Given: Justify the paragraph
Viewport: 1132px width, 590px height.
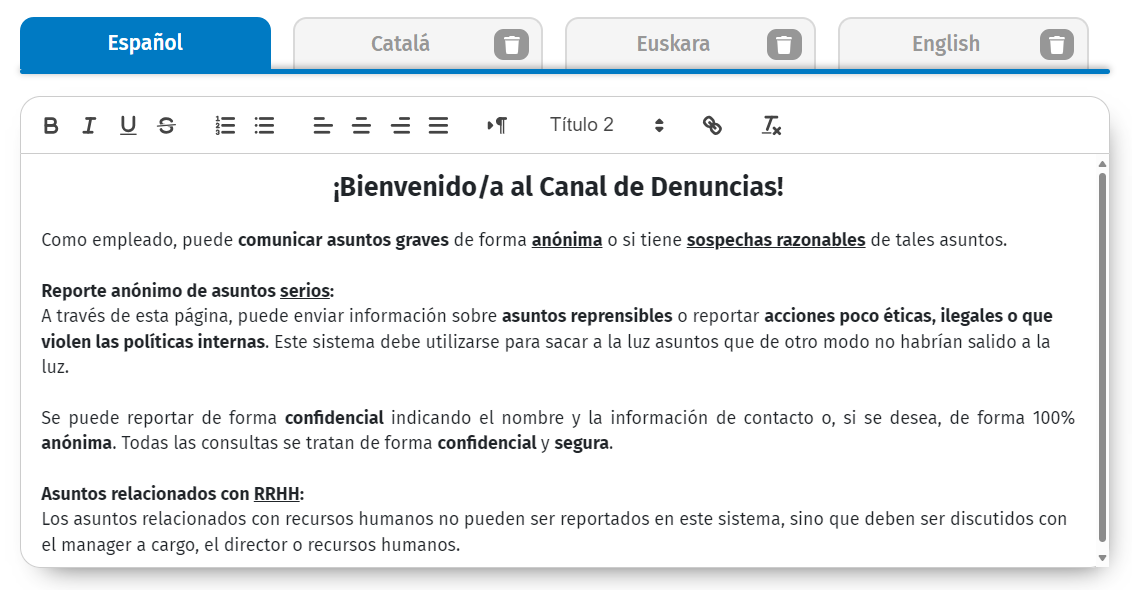Looking at the screenshot, I should pyautogui.click(x=438, y=125).
